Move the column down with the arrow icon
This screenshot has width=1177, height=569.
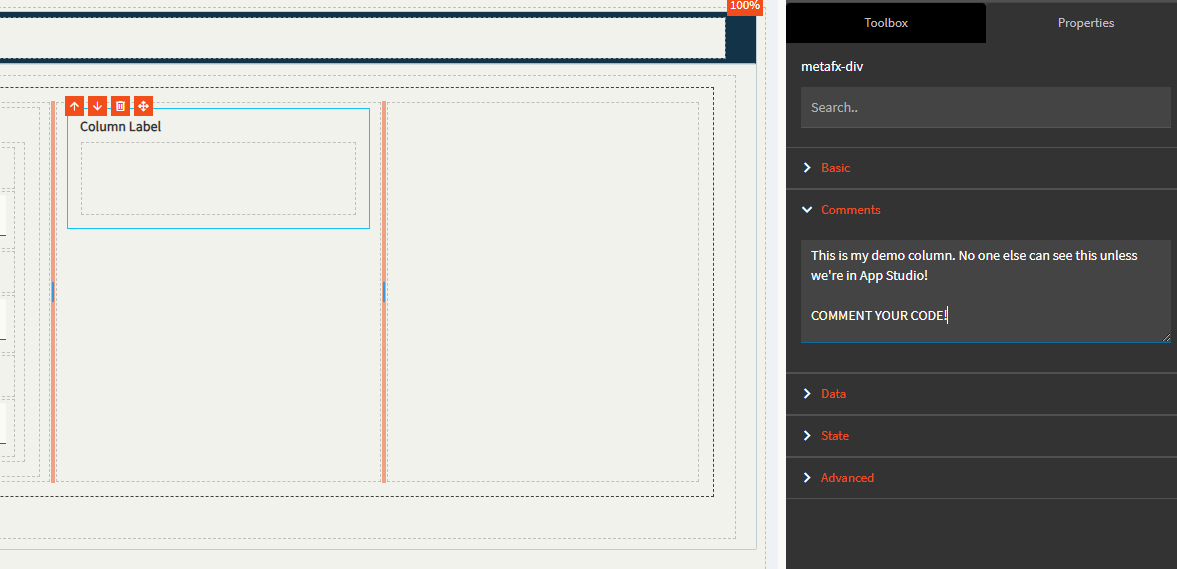click(x=98, y=106)
